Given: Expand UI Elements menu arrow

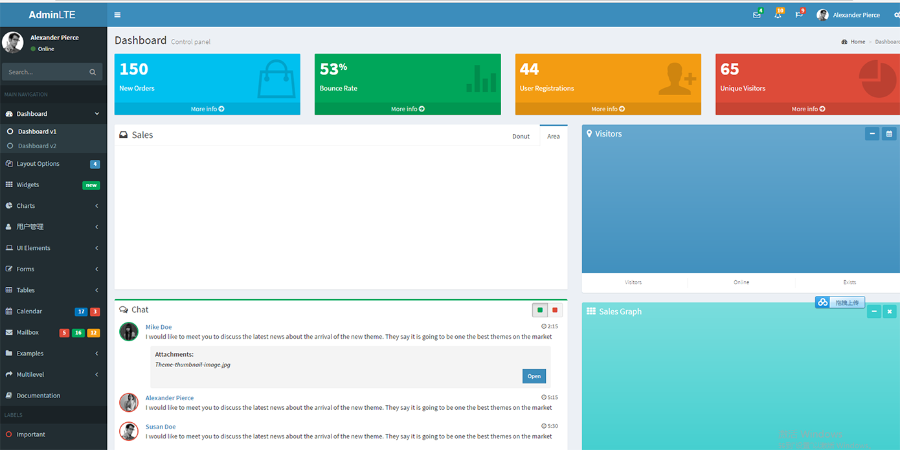Looking at the screenshot, I should pos(96,248).
